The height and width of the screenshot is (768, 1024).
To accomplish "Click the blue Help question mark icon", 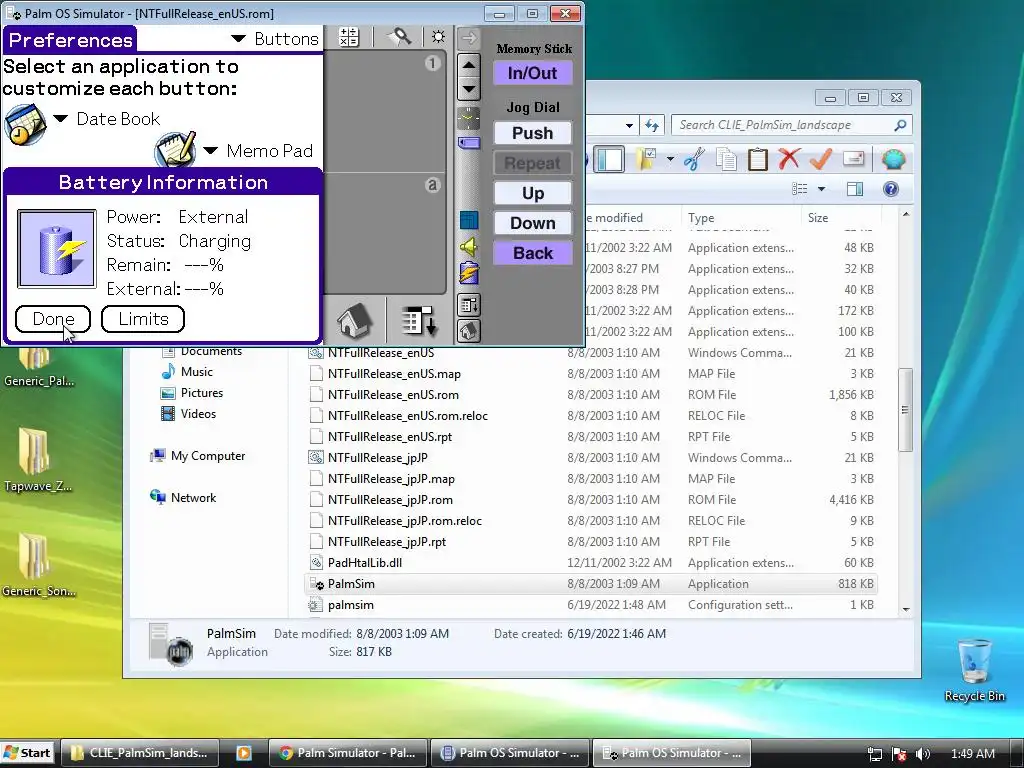I will (x=890, y=189).
